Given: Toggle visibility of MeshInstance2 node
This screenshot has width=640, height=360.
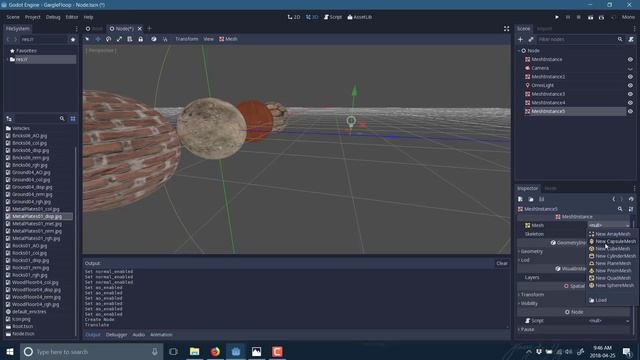Looking at the screenshot, I should pyautogui.click(x=630, y=77).
